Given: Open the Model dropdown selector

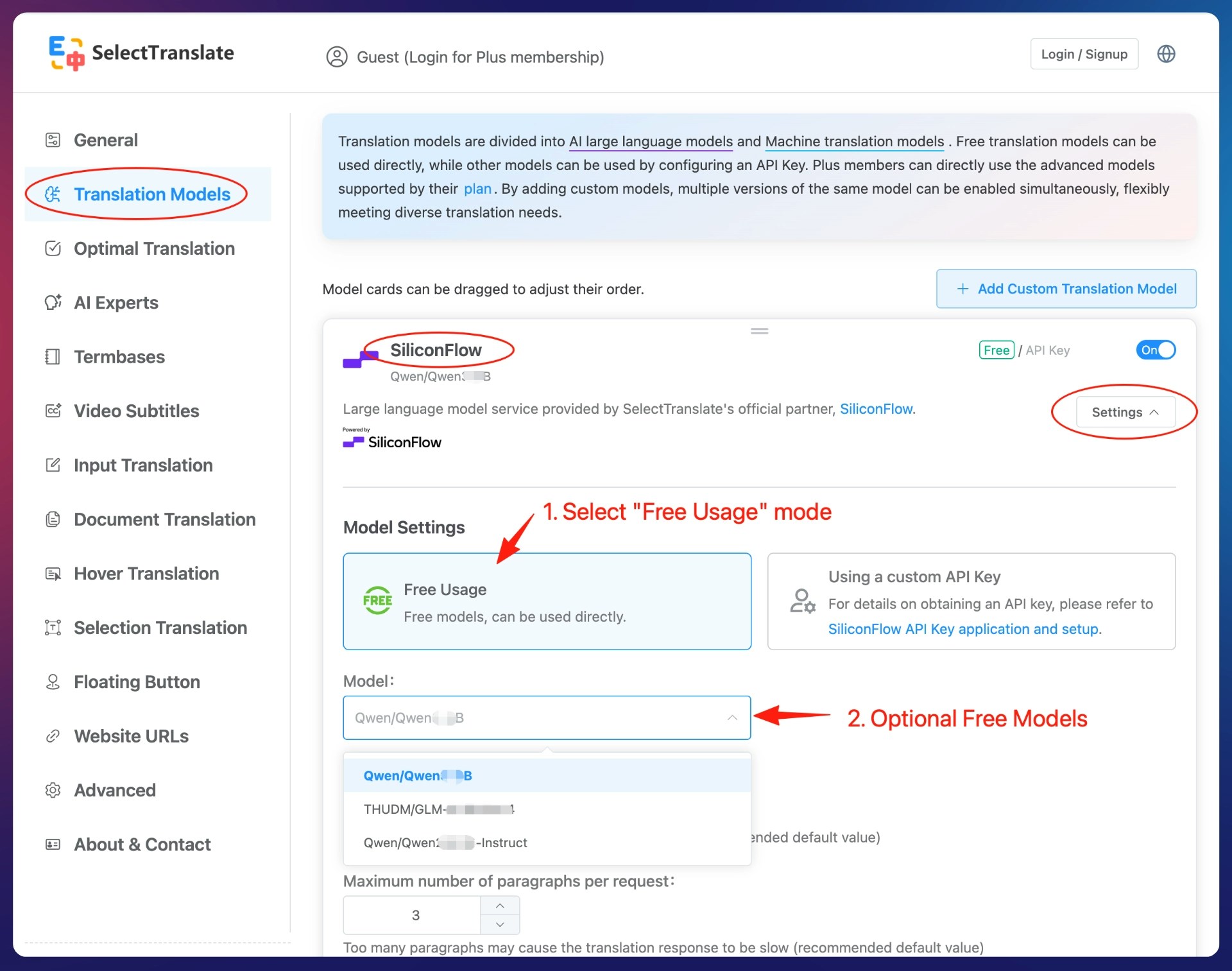Looking at the screenshot, I should pyautogui.click(x=547, y=718).
